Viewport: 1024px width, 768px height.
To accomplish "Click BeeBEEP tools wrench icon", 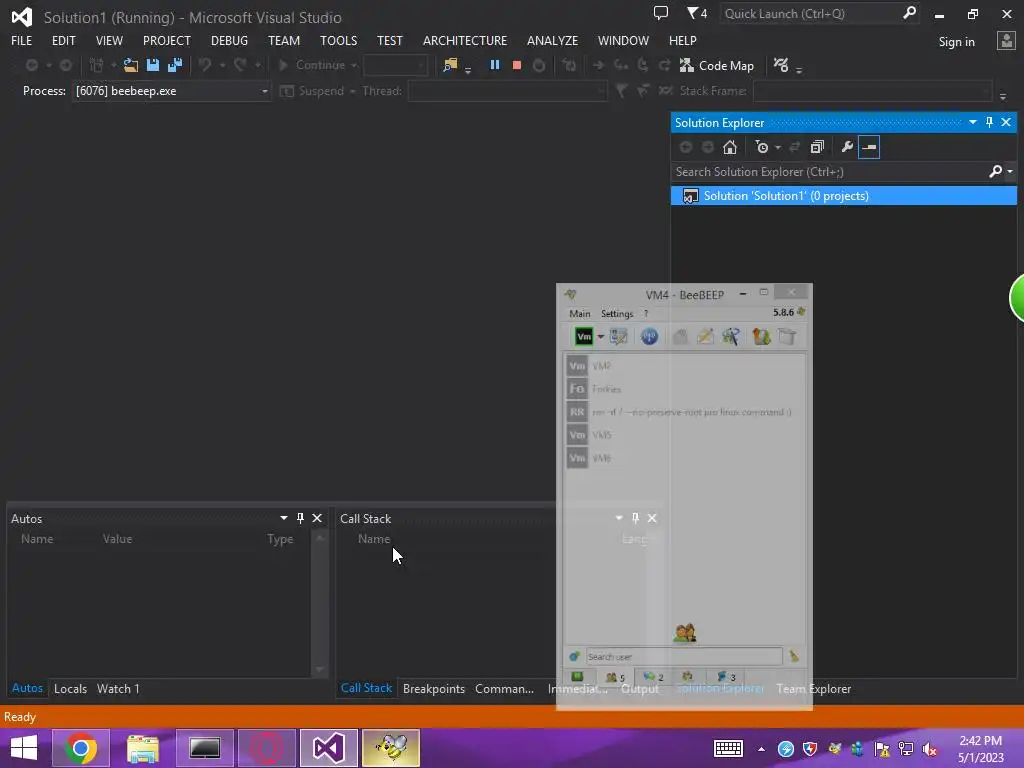I will click(731, 337).
